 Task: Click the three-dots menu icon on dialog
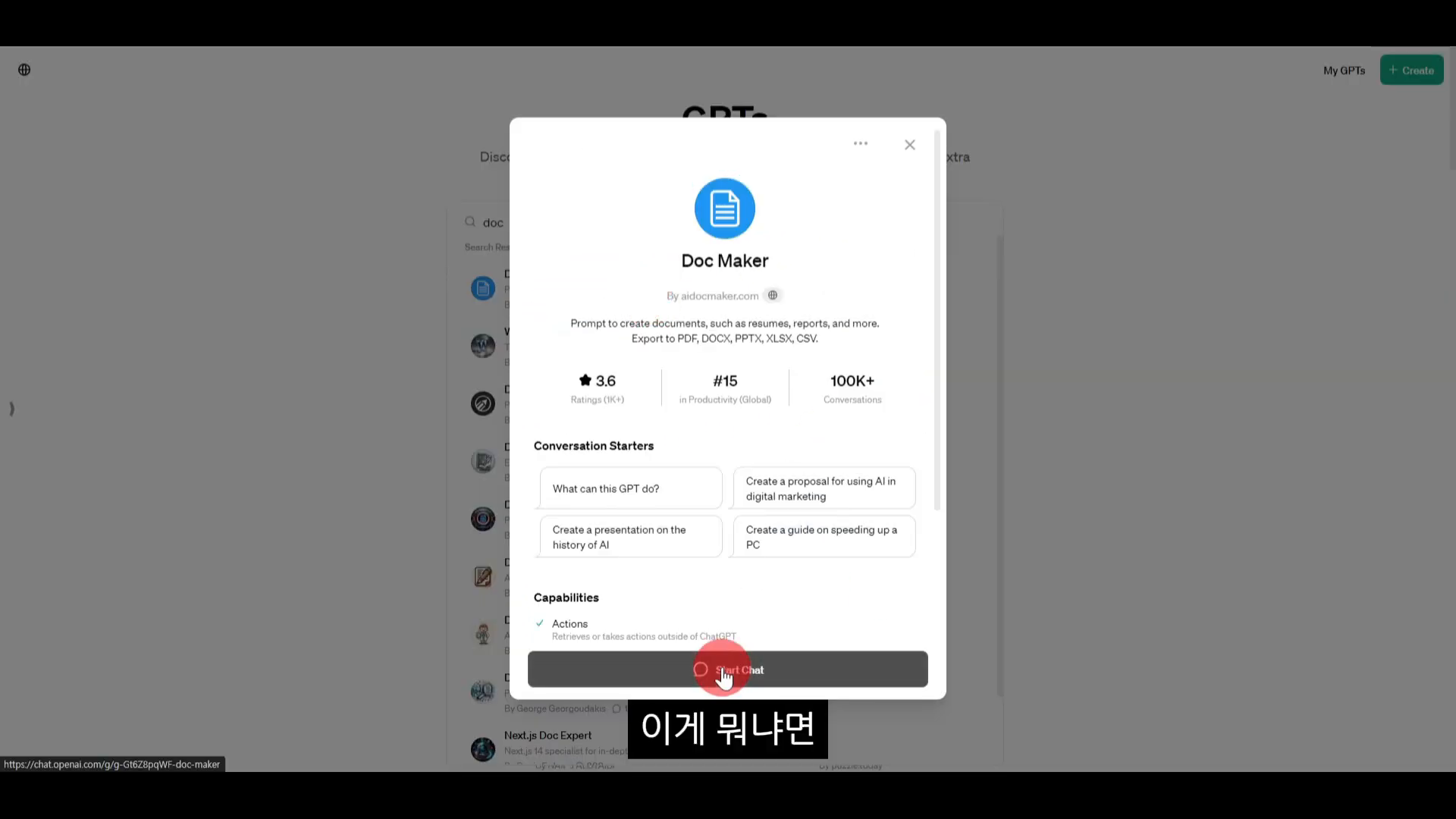coord(860,143)
